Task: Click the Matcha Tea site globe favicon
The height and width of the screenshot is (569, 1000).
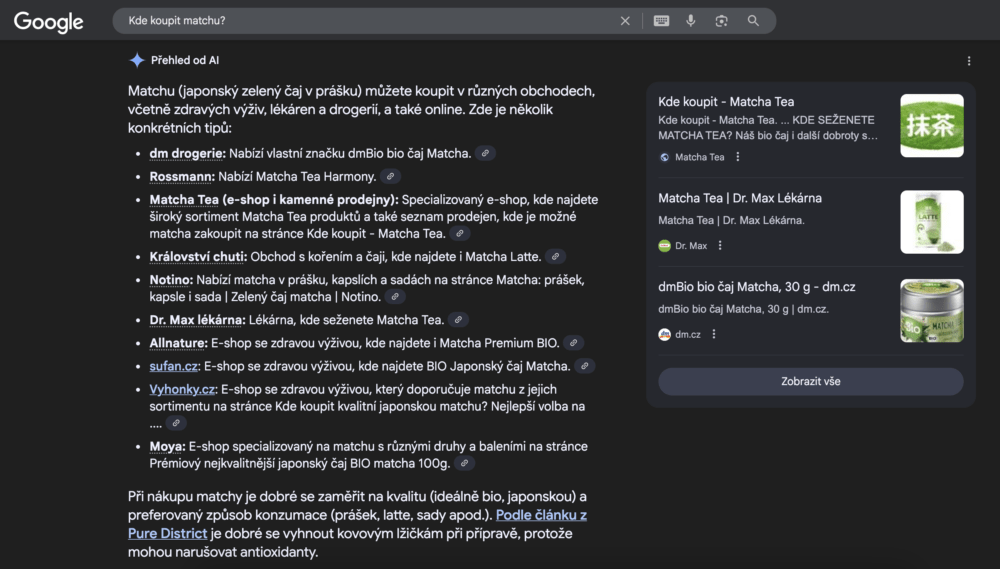Action: pos(665,157)
